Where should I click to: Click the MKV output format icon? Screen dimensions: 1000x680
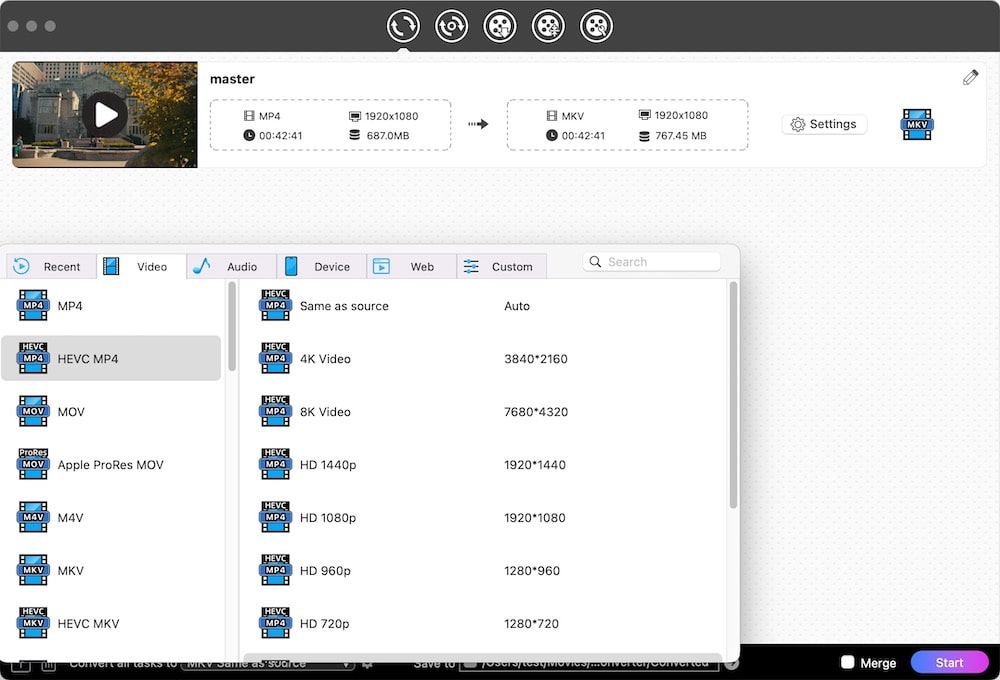tap(917, 124)
